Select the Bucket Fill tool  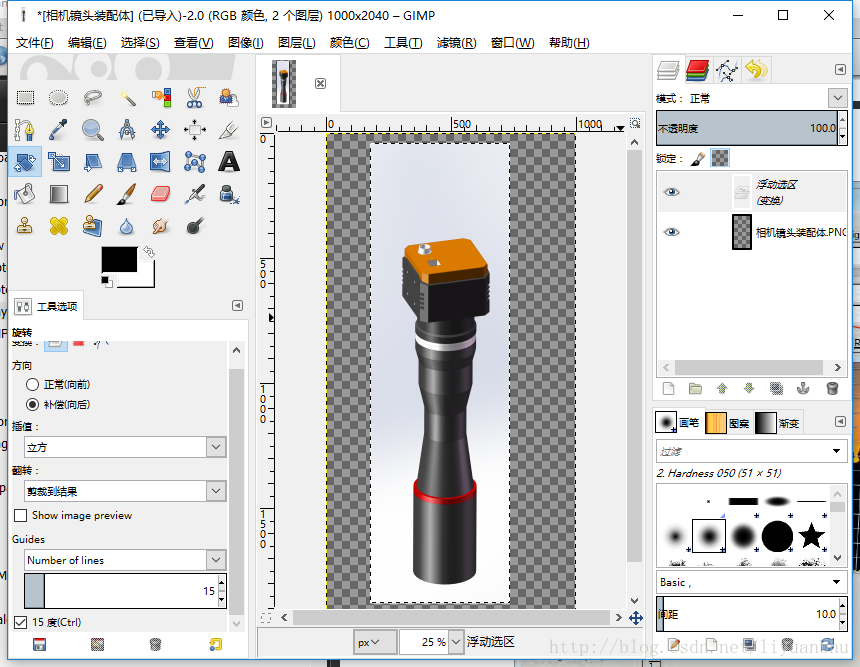point(25,194)
